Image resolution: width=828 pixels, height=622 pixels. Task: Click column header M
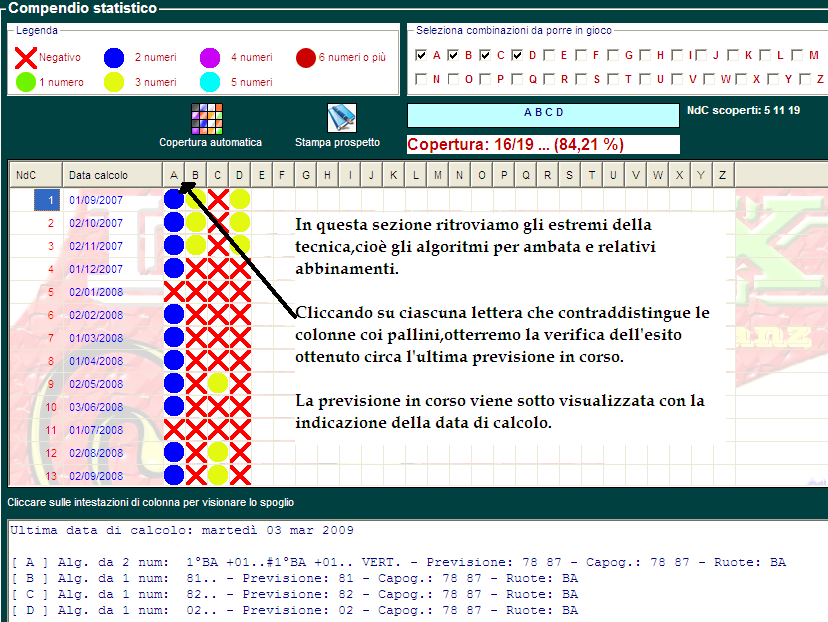pos(438,175)
